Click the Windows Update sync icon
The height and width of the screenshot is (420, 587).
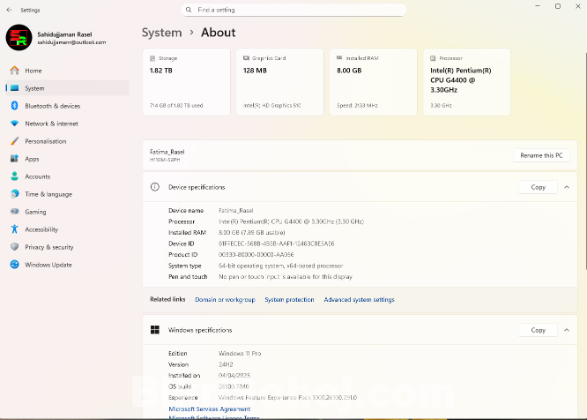15,264
